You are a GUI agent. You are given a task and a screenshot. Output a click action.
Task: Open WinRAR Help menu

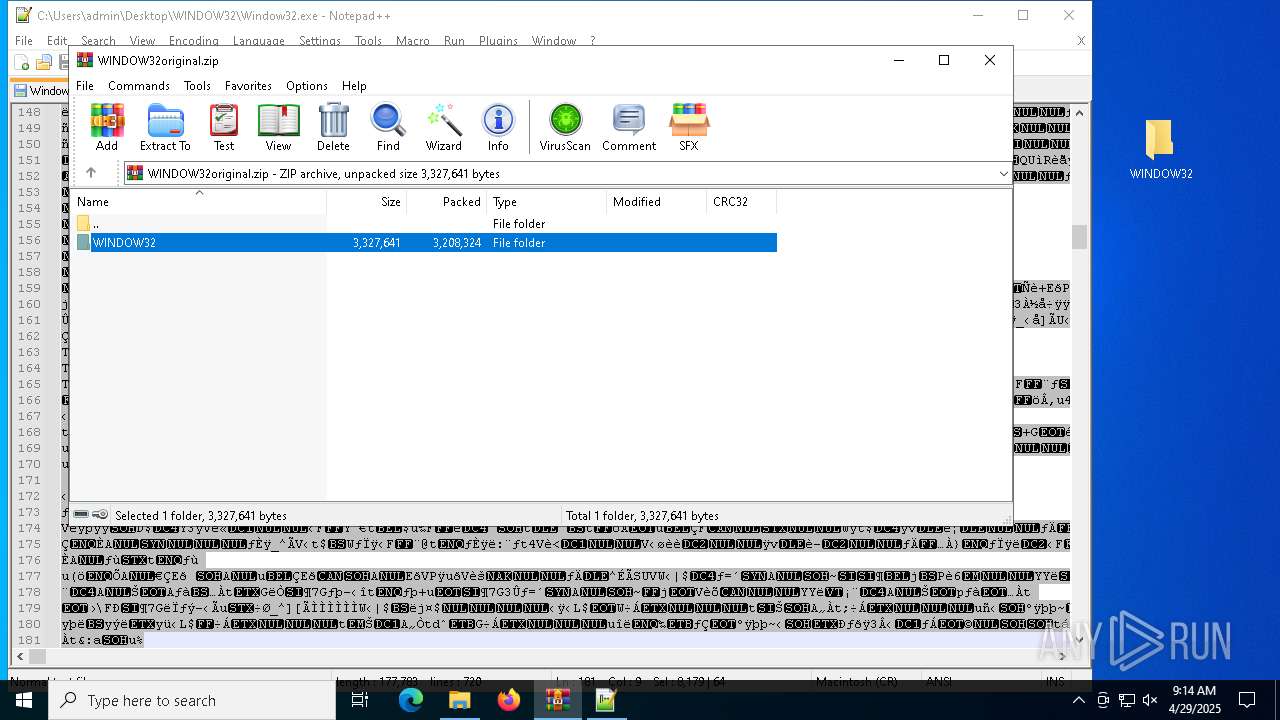point(354,86)
